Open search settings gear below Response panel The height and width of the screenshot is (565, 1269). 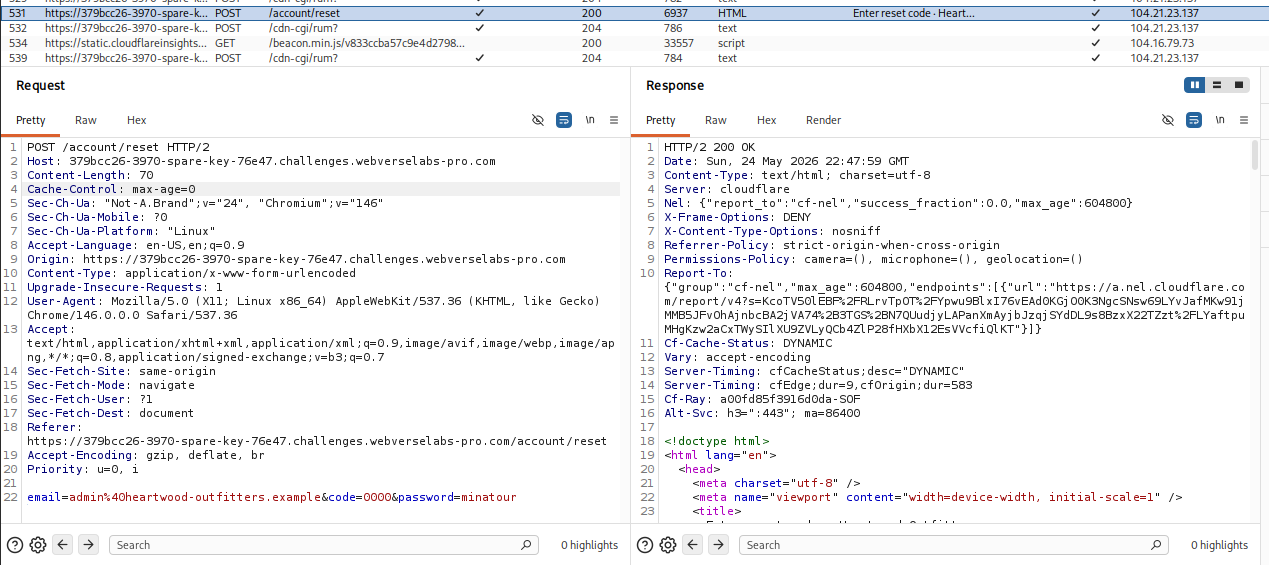668,545
